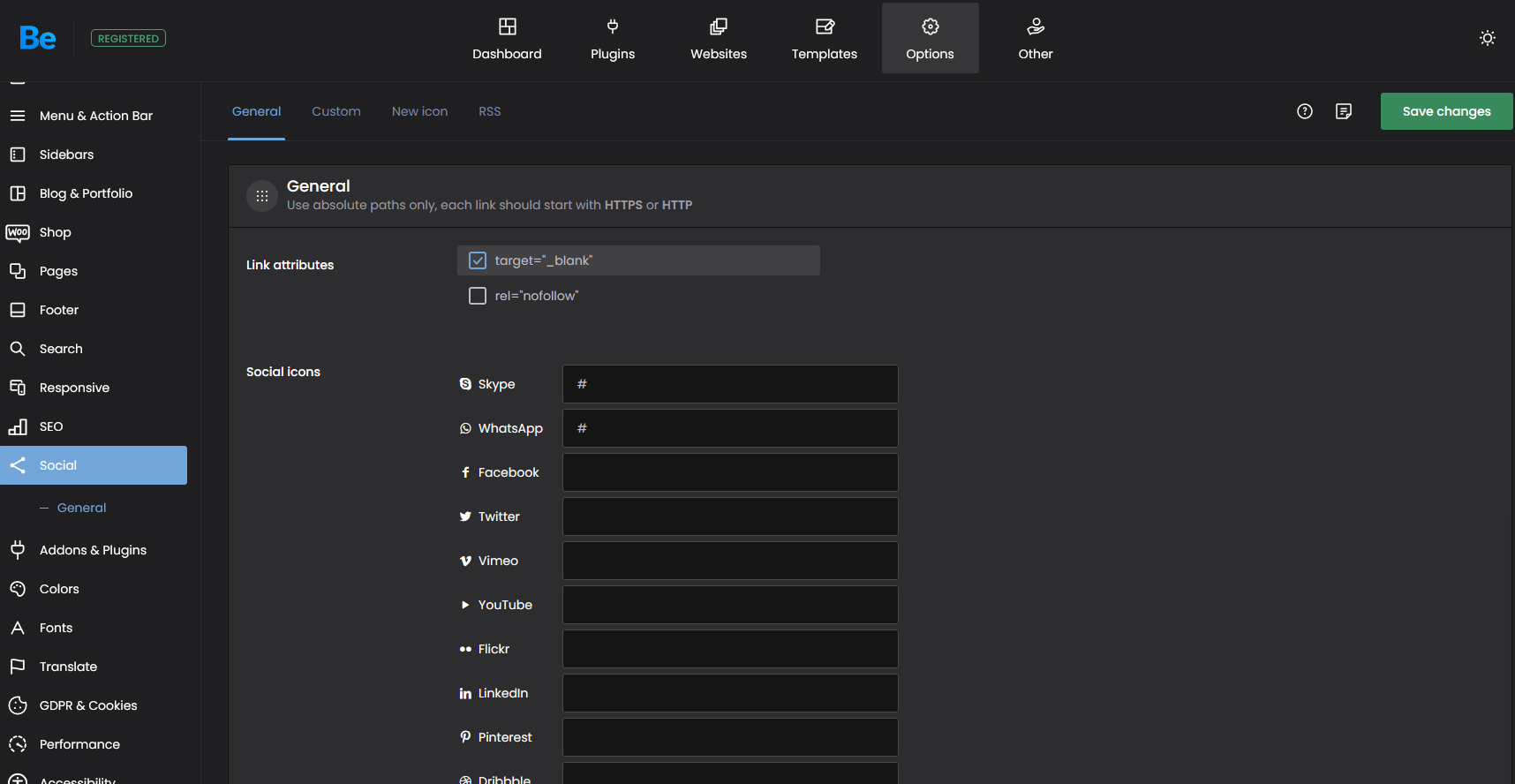Open Menu & Action Bar settings
Screen dimensions: 1515x784
(94, 116)
